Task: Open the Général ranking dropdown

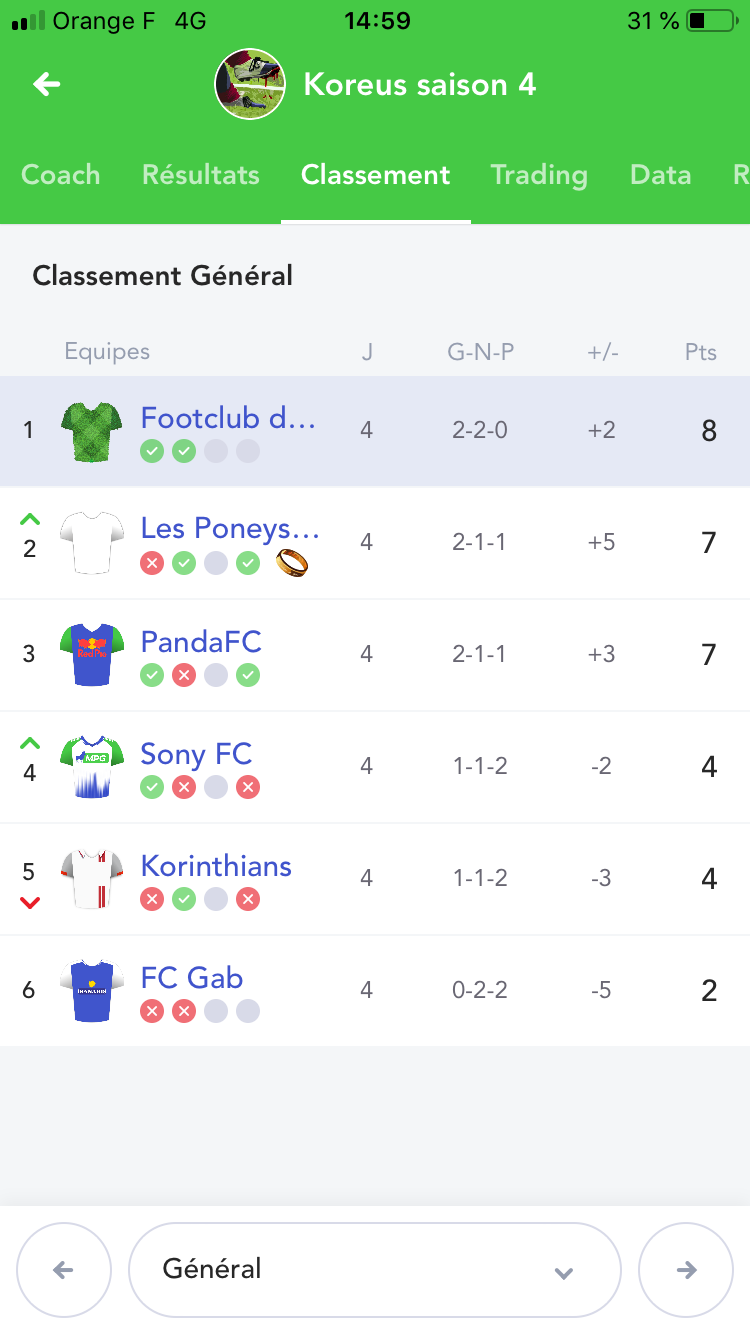Action: [x=374, y=1270]
